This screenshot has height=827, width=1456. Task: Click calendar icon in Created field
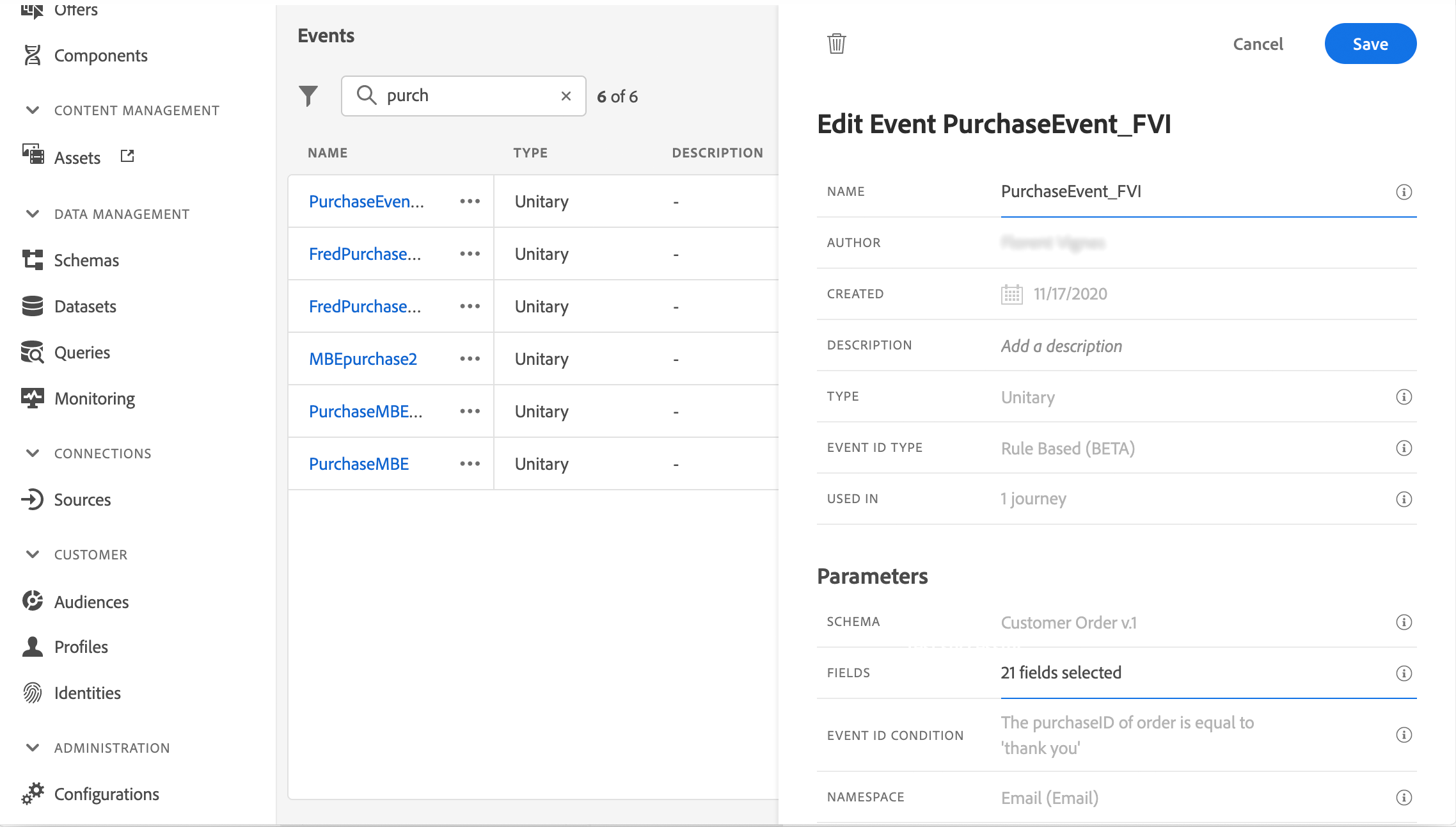coord(1011,294)
